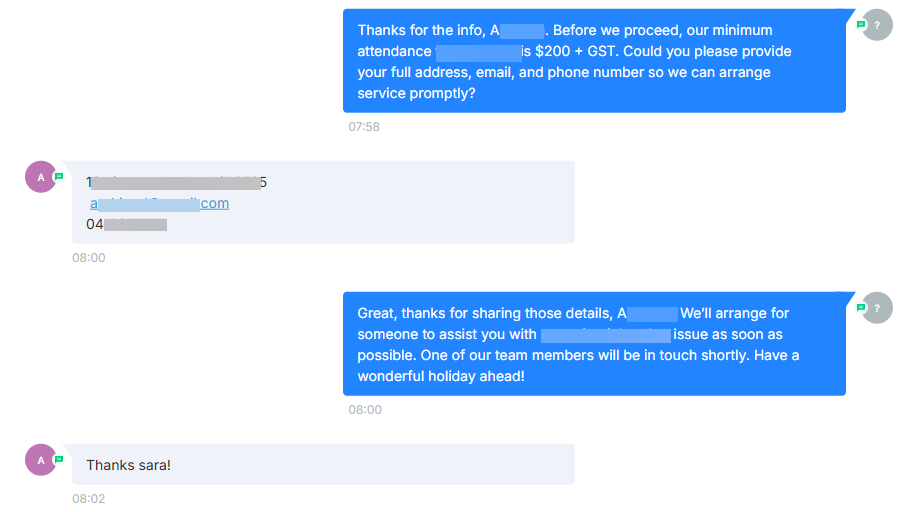Screen dimensions: 912x512
Task: Click the 08:02 timestamp
Action: tap(88, 498)
